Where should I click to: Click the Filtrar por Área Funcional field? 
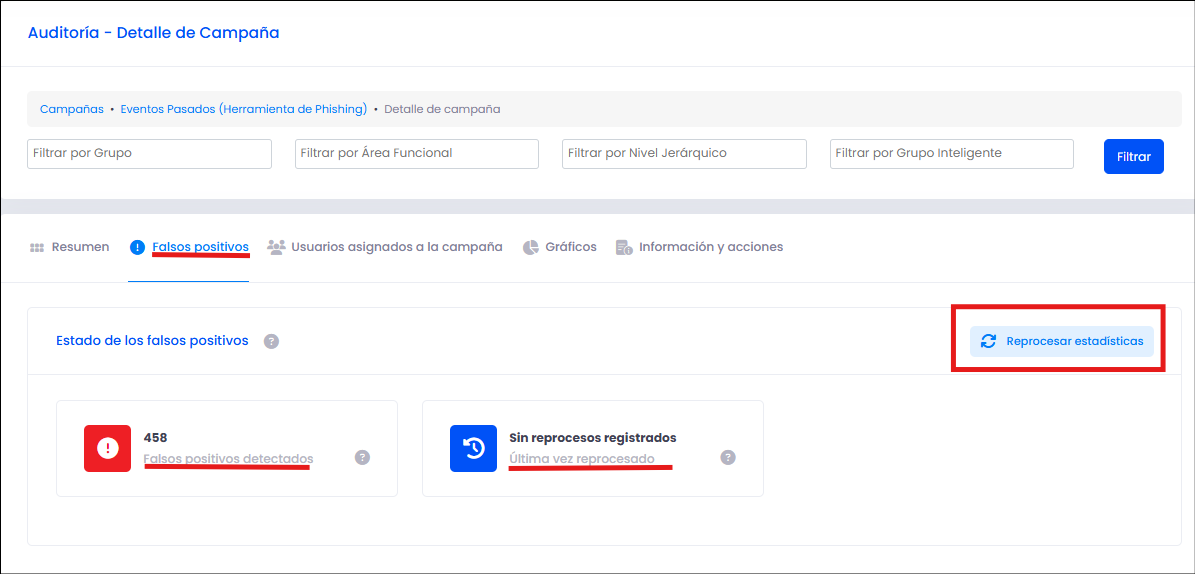coord(417,153)
